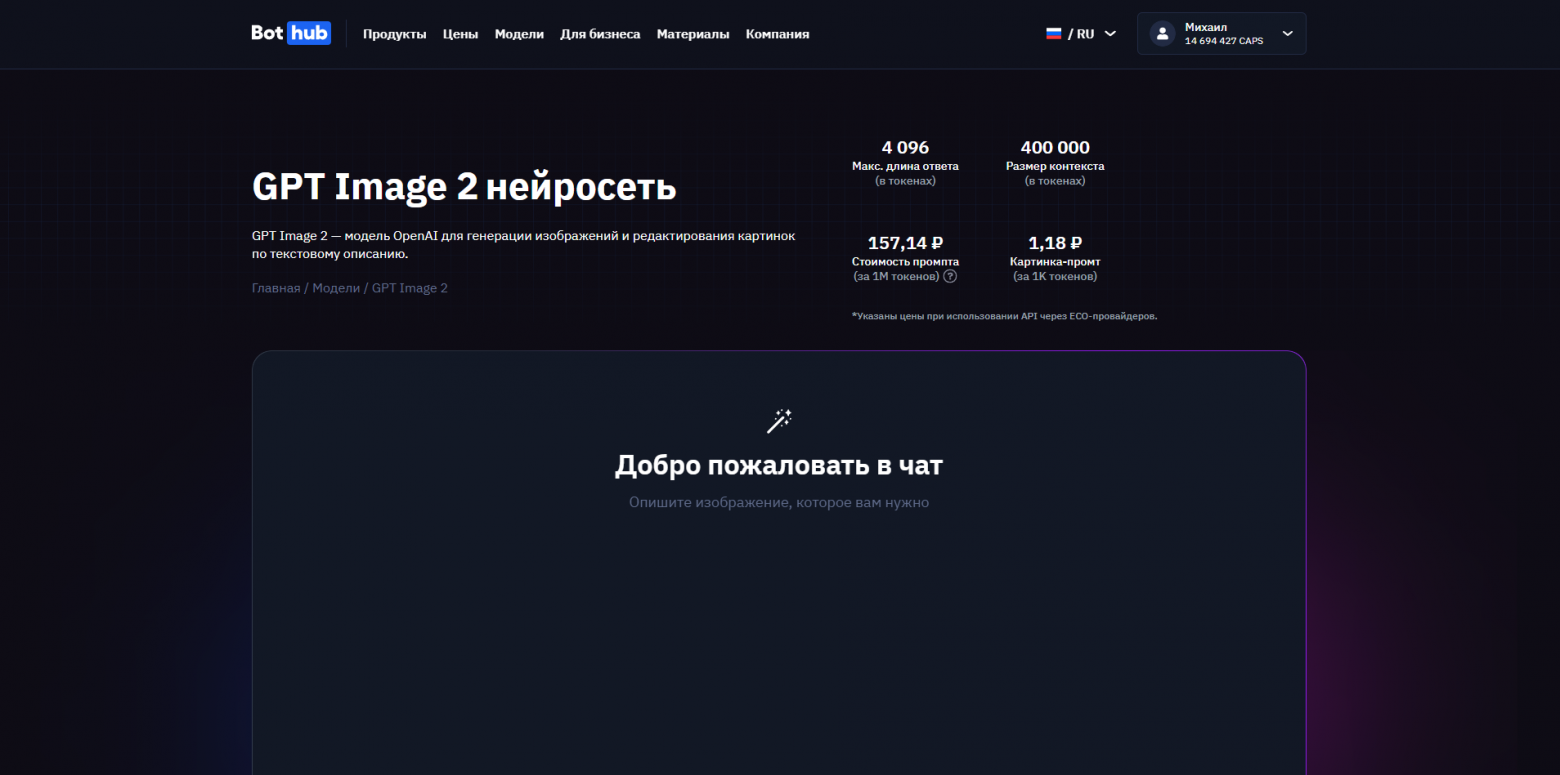Open the Компания menu
The image size is (1560, 775).
(778, 34)
